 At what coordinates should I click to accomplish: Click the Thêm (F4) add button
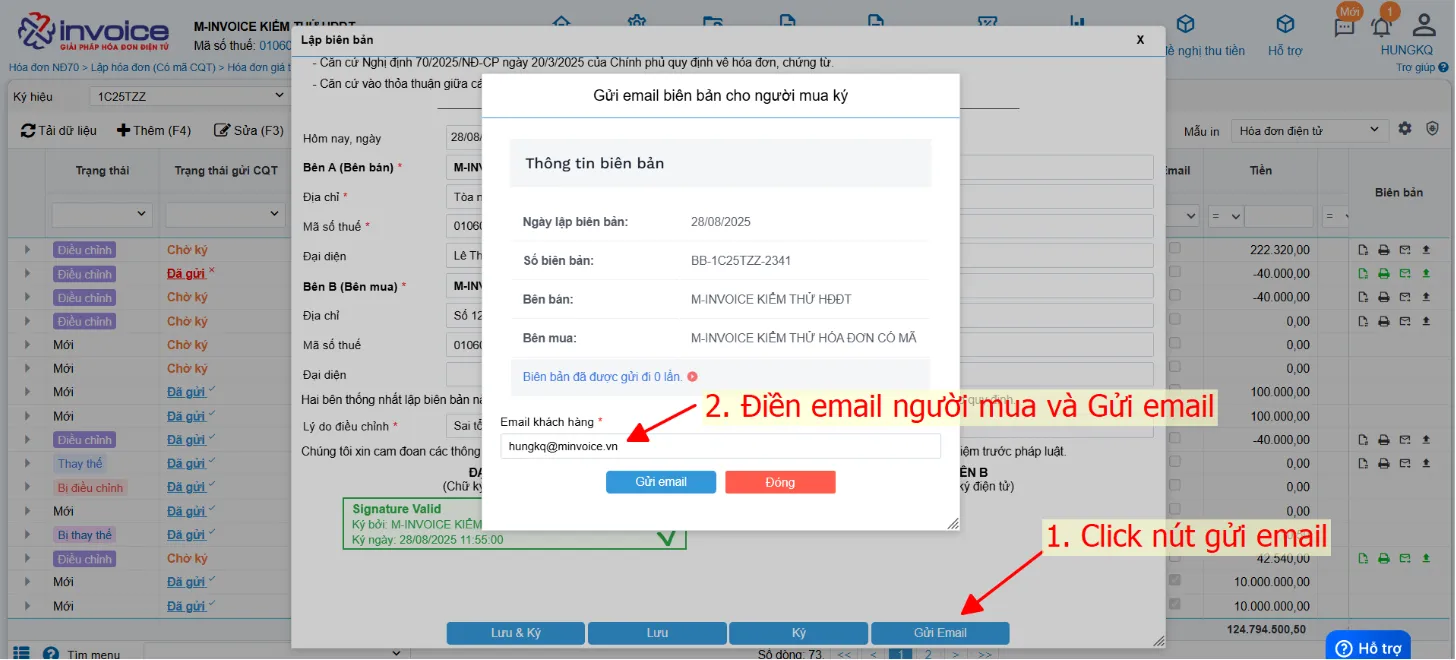coord(154,131)
